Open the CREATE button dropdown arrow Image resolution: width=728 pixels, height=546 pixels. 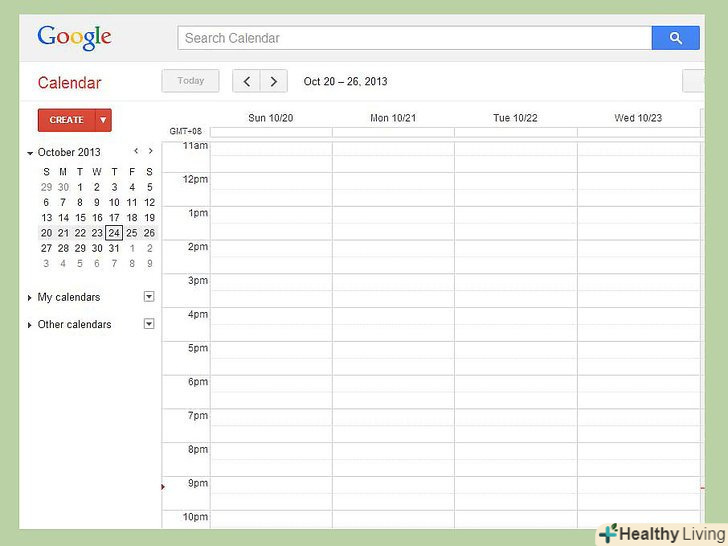pyautogui.click(x=104, y=120)
